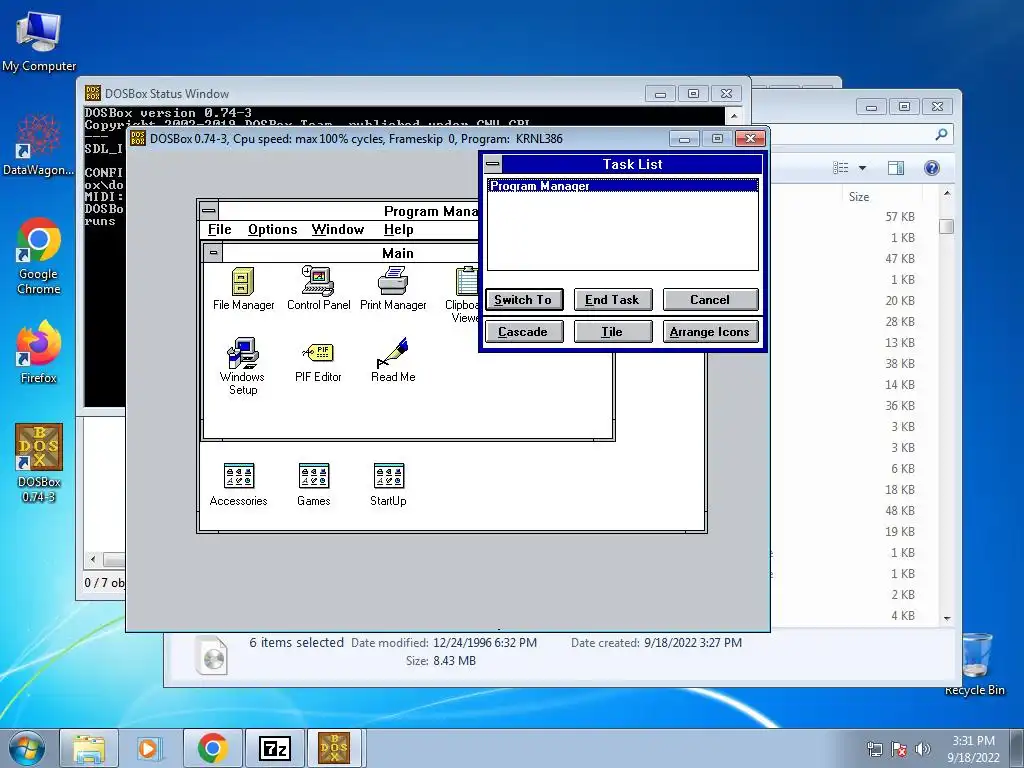The image size is (1024, 768).
Task: Click network tray icon
Action: coord(874,749)
